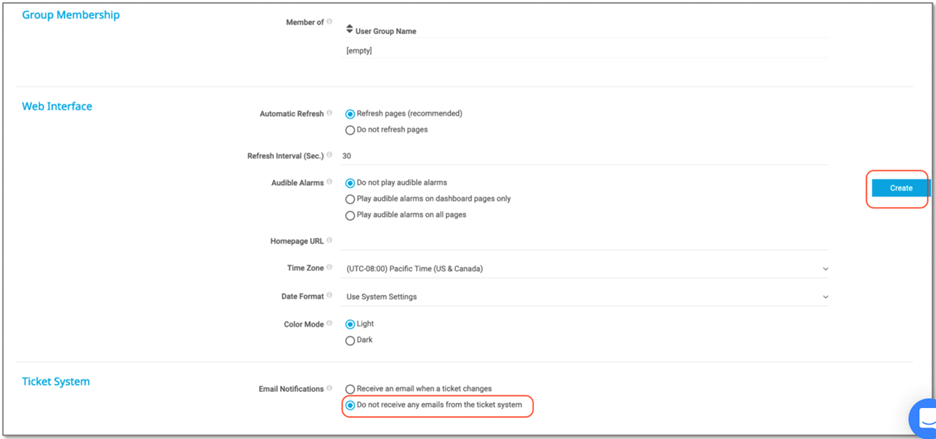
Task: Click the info icon beside Homepage URL
Action: pos(329,240)
